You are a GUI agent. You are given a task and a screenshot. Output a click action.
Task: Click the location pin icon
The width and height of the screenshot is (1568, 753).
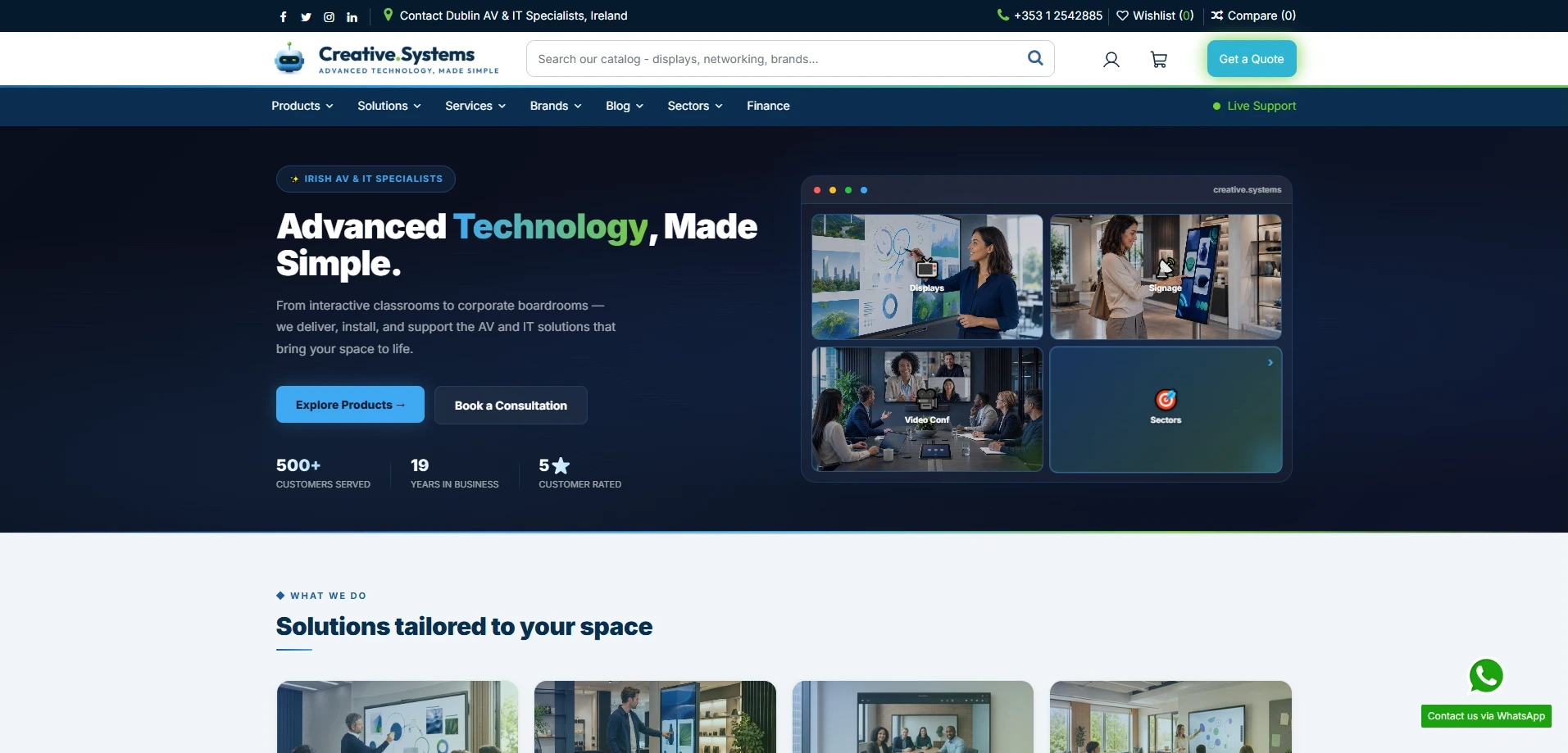tap(389, 15)
